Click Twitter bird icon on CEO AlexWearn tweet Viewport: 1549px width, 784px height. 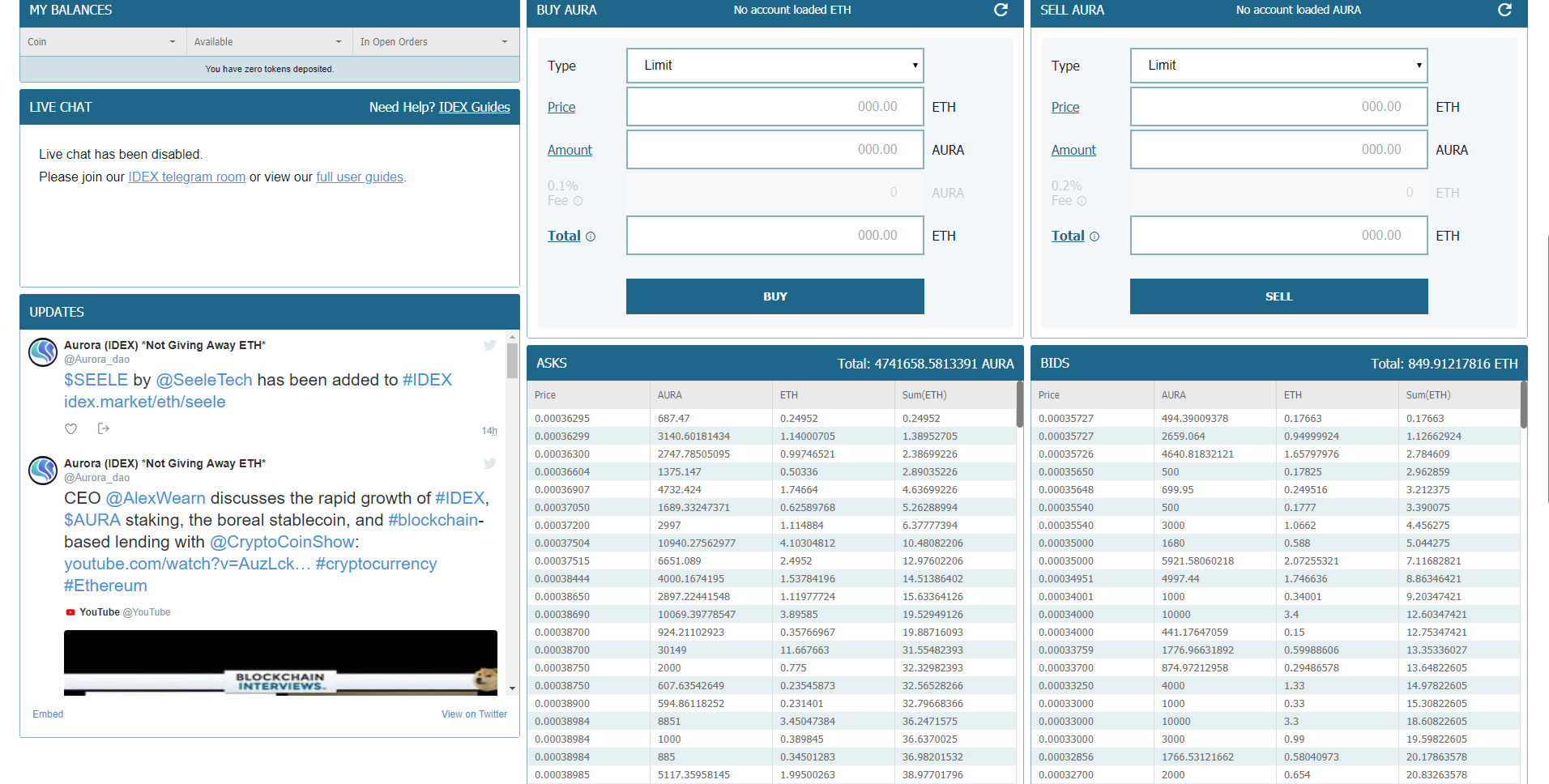click(489, 463)
